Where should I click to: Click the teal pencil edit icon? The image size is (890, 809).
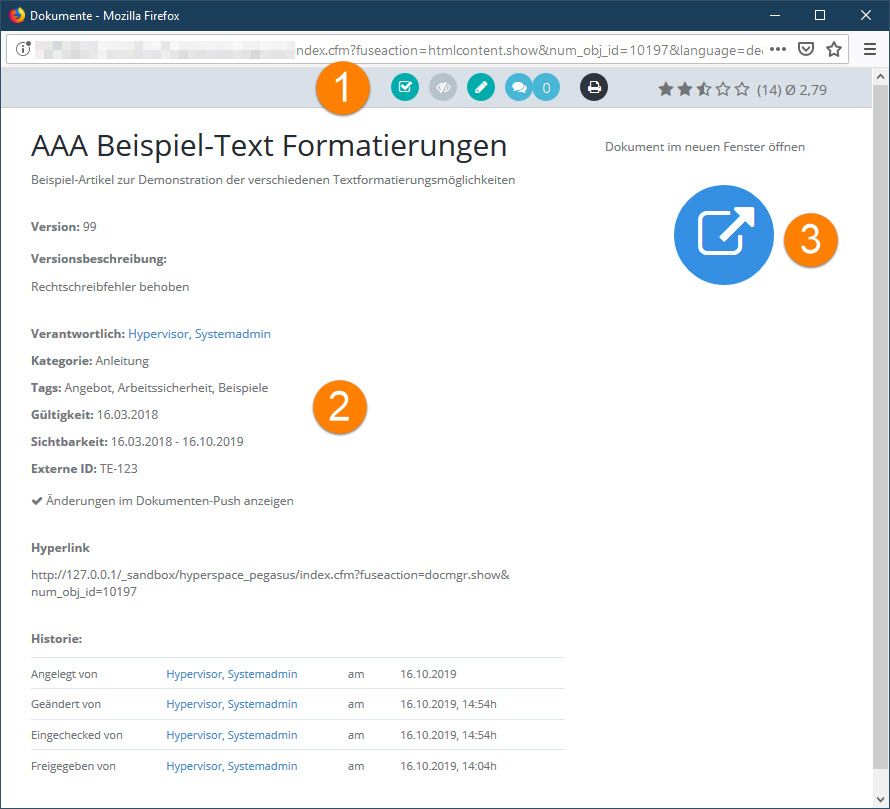[481, 88]
